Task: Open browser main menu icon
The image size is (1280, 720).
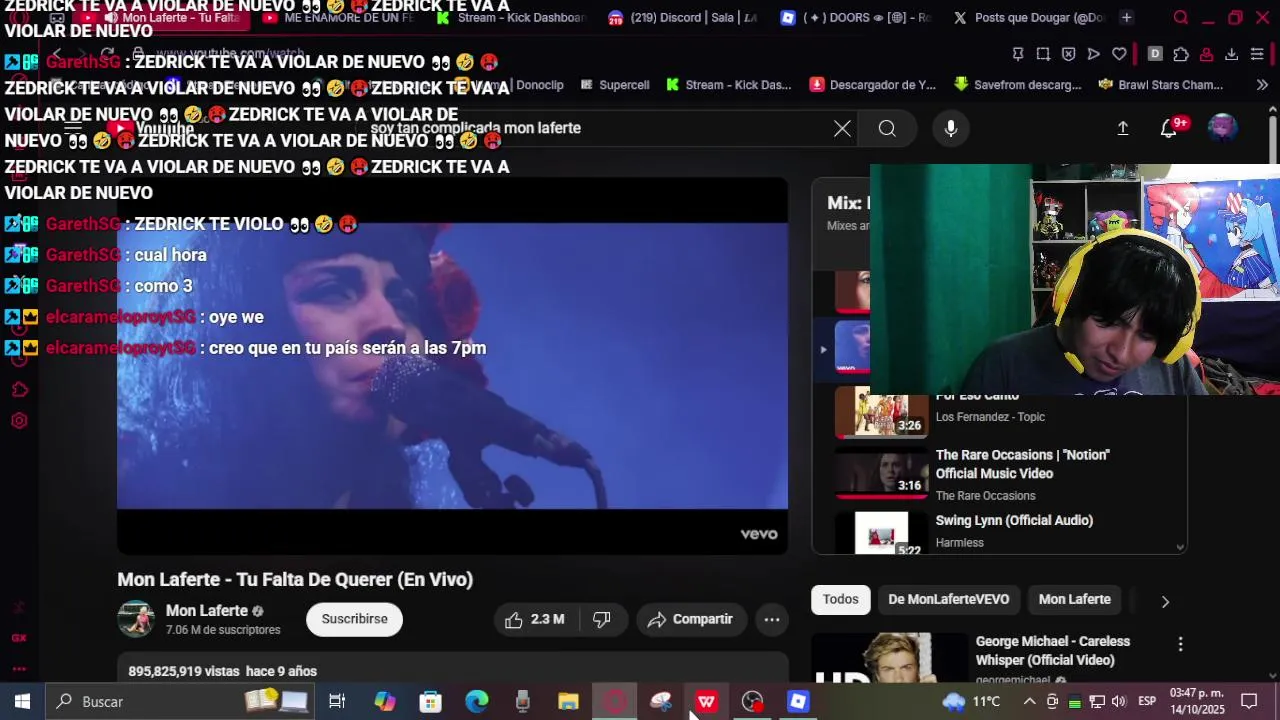Action: pos(1257,54)
